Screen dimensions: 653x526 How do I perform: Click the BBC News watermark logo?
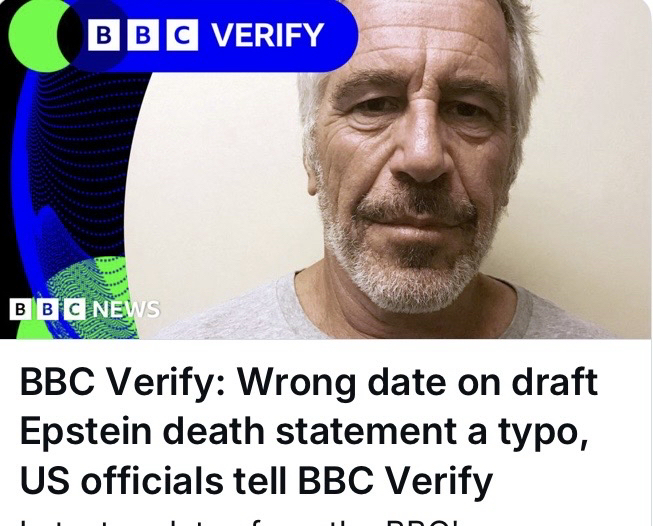tap(84, 310)
